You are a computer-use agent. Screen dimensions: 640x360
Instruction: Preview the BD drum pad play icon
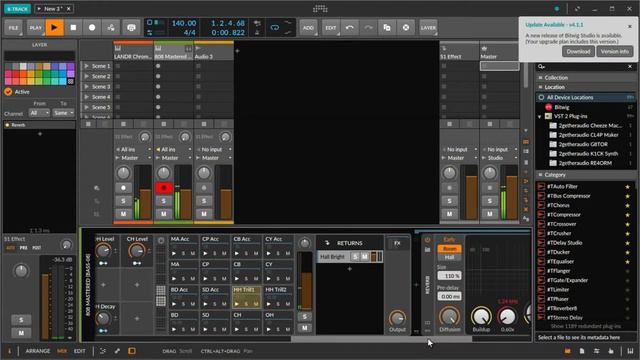click(x=174, y=329)
